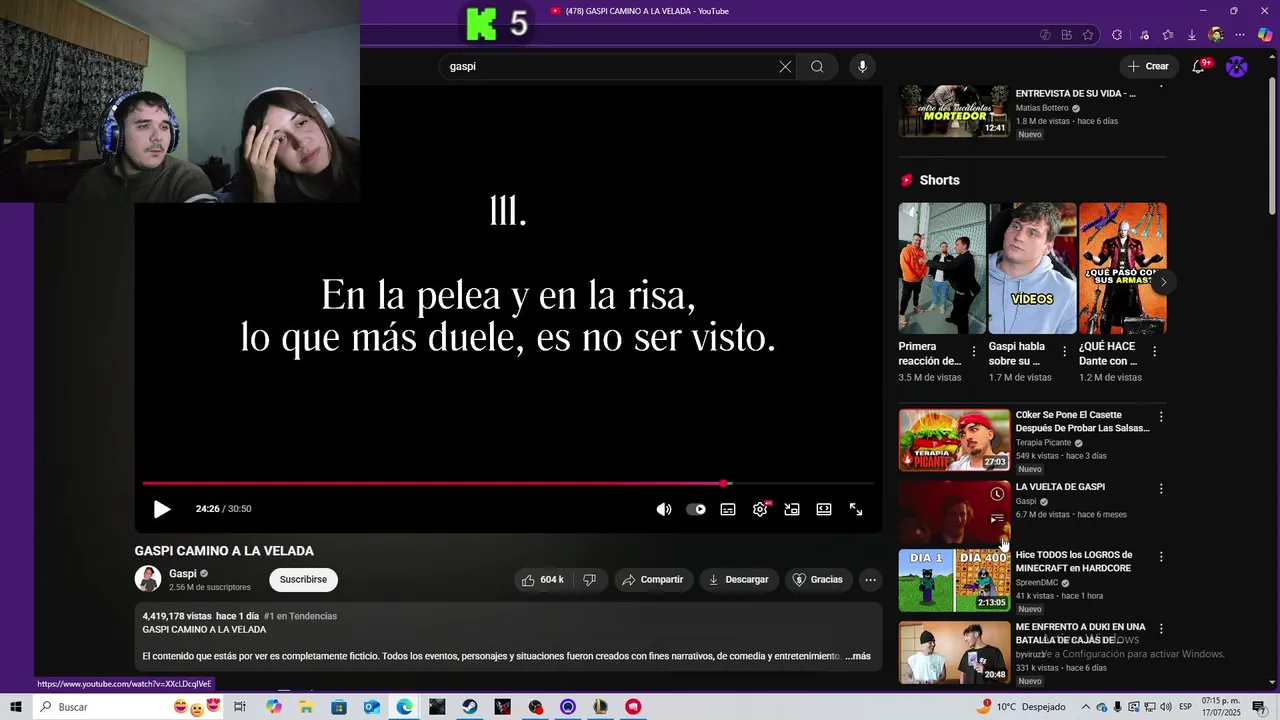Open the player settings gear
1280x720 pixels.
[x=760, y=509]
